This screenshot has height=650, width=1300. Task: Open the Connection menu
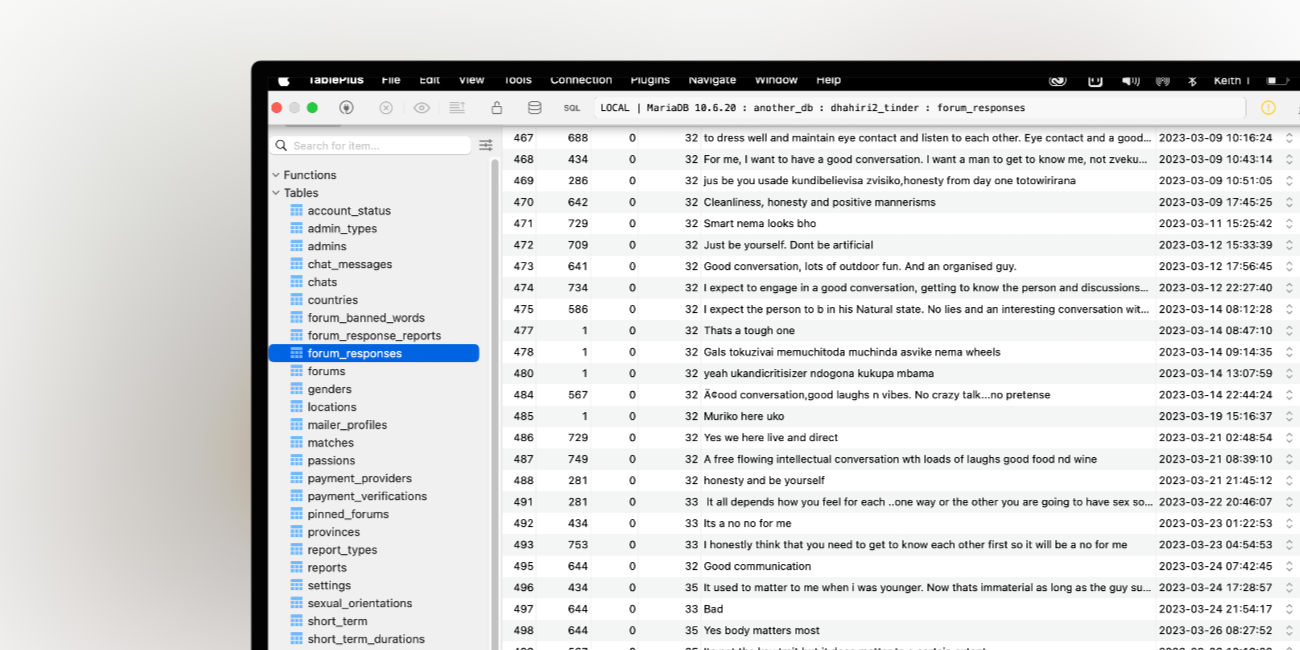580,80
